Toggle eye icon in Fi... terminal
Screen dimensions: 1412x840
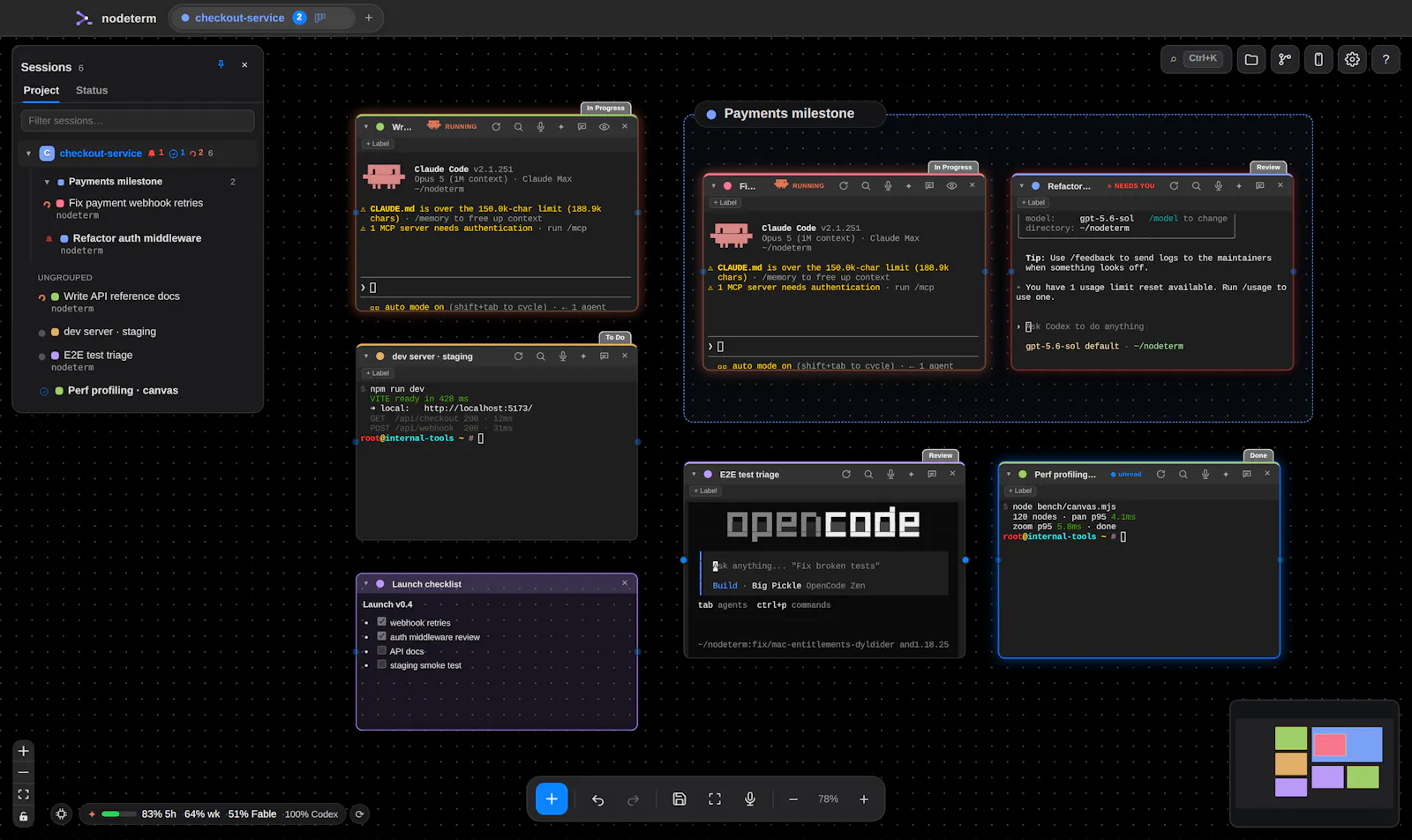tap(951, 185)
